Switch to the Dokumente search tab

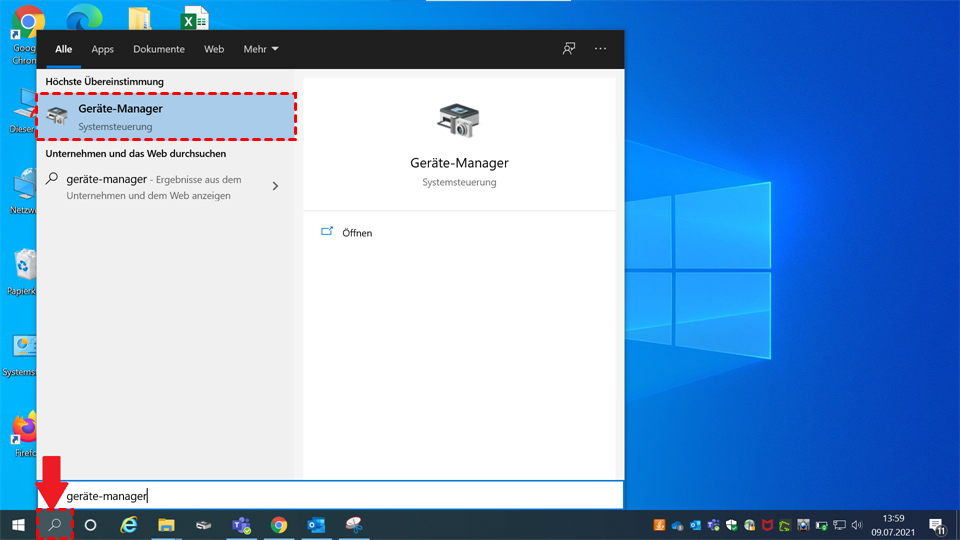pyautogui.click(x=159, y=49)
